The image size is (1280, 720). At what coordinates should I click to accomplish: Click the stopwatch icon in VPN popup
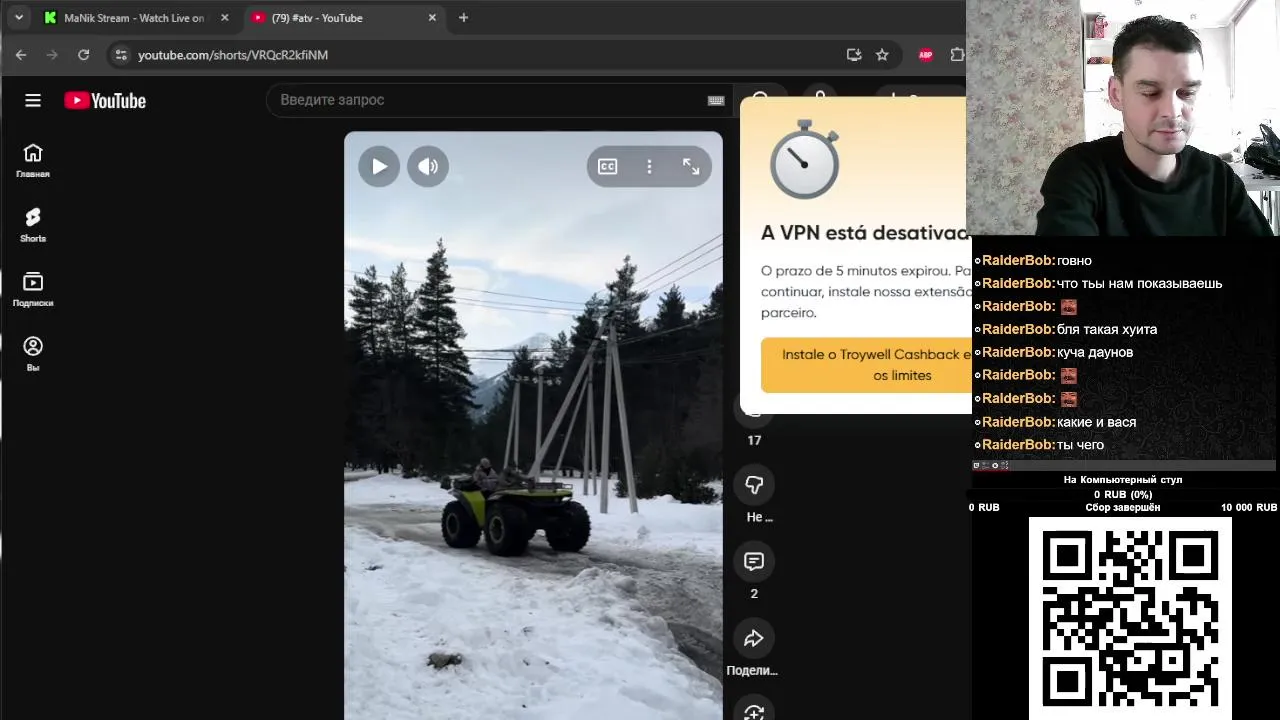click(x=804, y=159)
